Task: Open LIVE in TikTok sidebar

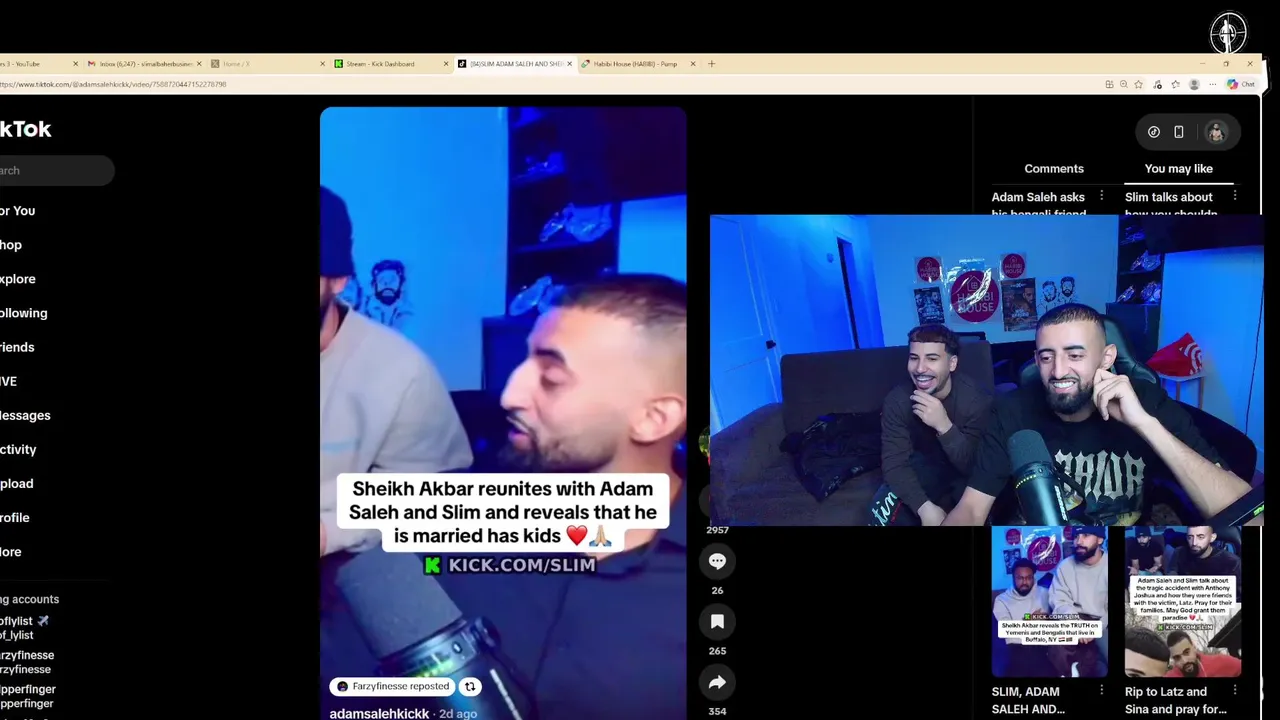Action: [8, 381]
